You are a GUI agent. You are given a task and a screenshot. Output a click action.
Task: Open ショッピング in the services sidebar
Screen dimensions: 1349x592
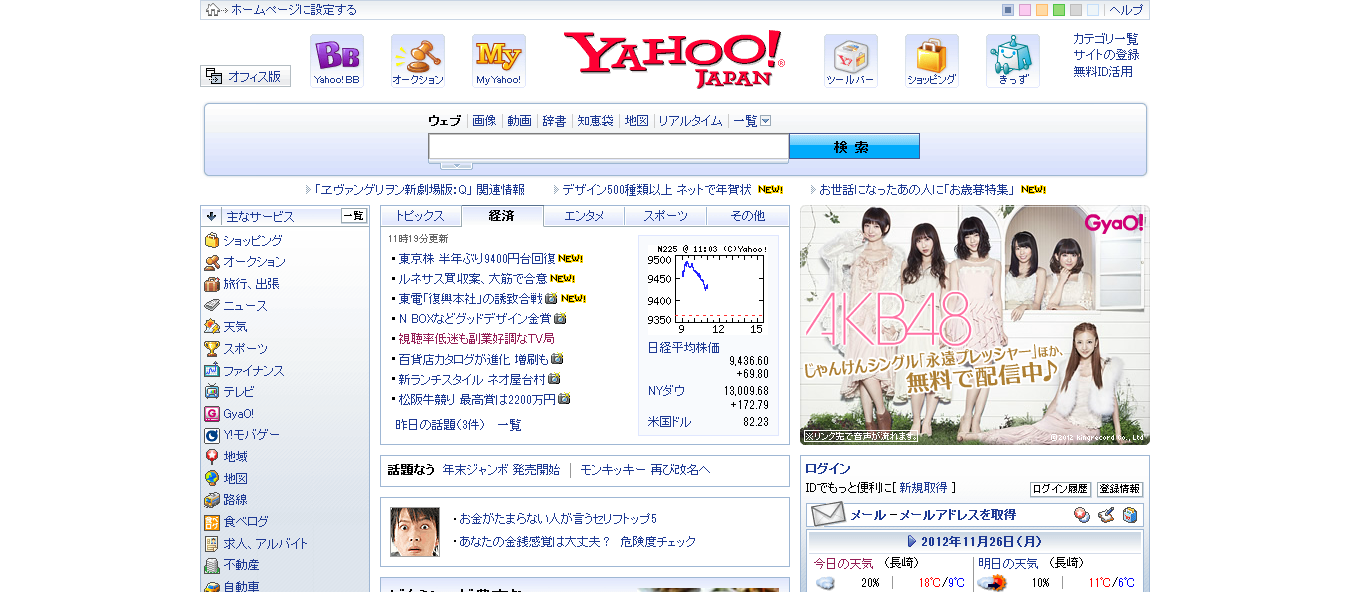pyautogui.click(x=244, y=241)
